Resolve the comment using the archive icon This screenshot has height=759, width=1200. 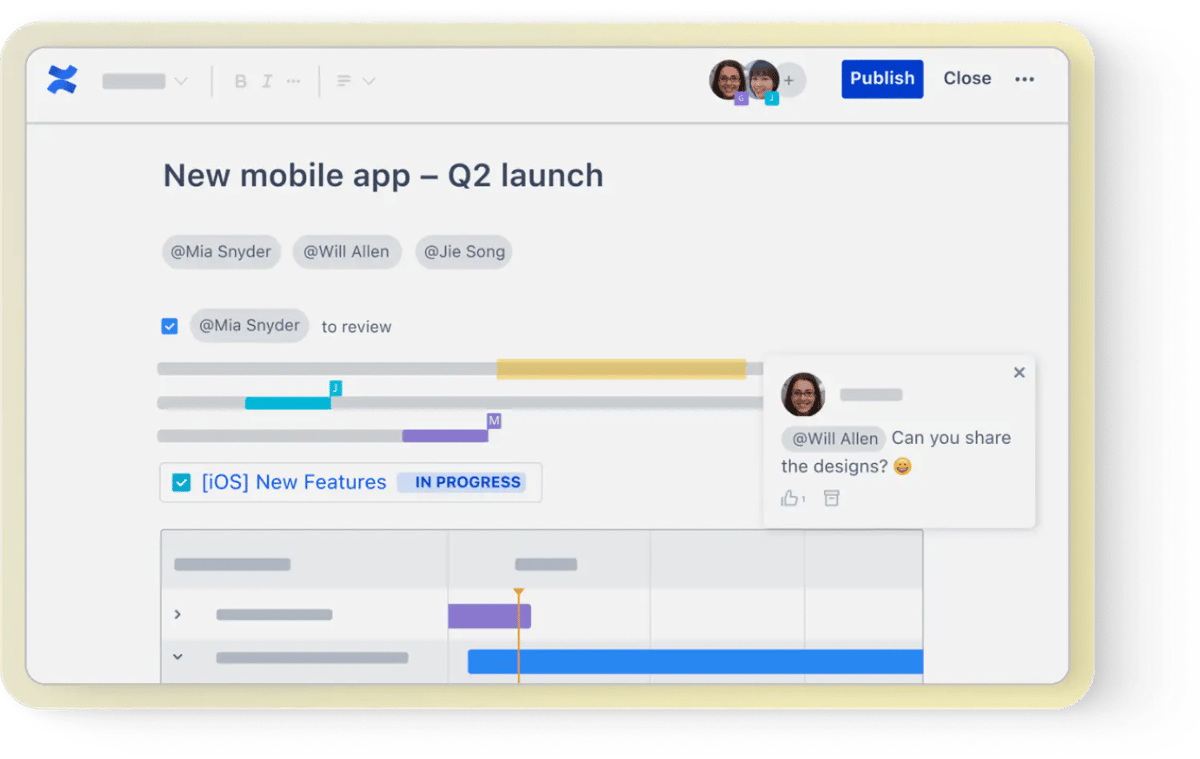831,497
